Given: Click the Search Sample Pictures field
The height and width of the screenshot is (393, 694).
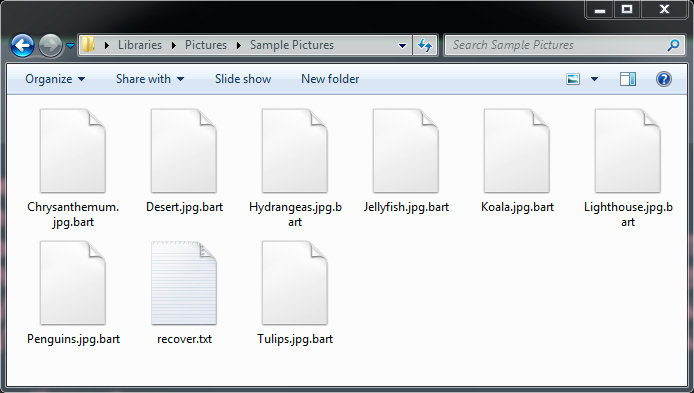Looking at the screenshot, I should 558,45.
